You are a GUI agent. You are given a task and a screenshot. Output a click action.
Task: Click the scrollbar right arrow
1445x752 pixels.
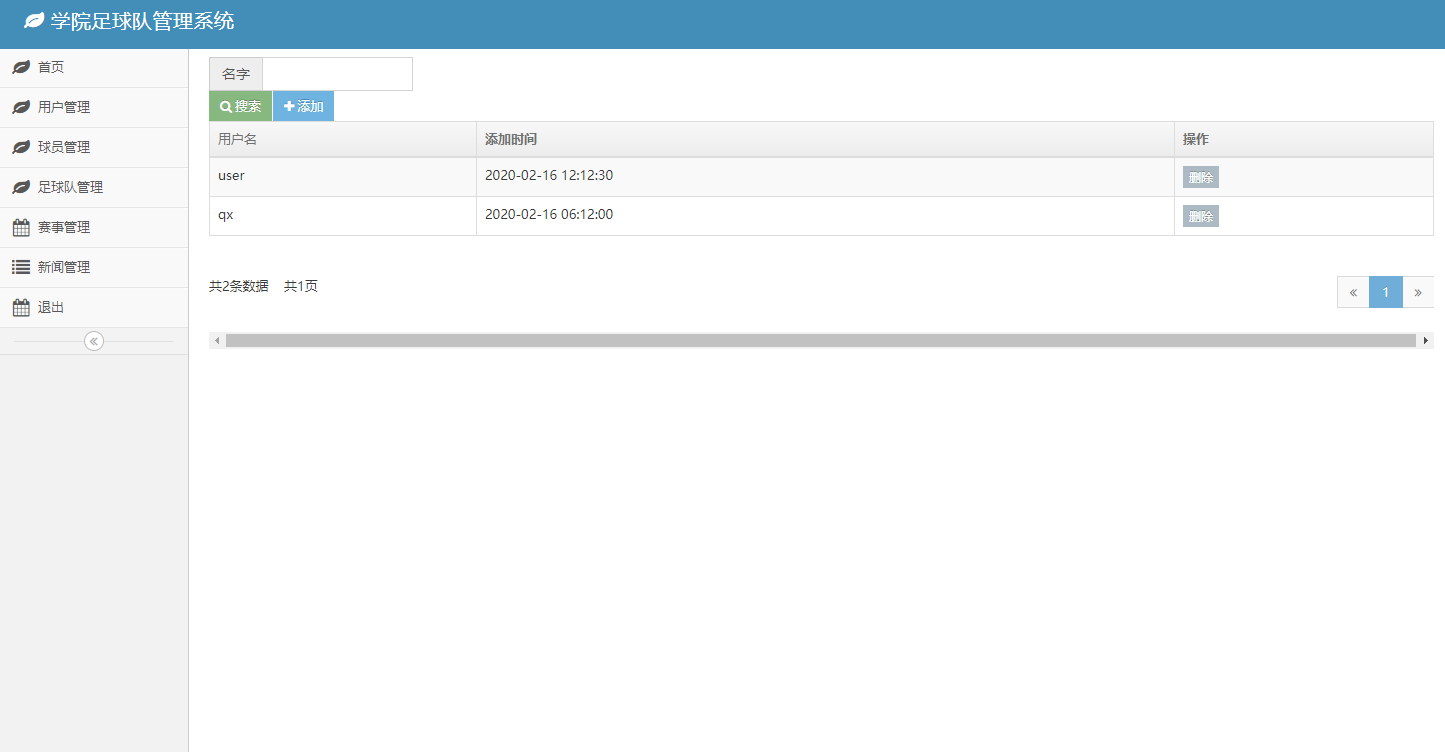[1425, 341]
